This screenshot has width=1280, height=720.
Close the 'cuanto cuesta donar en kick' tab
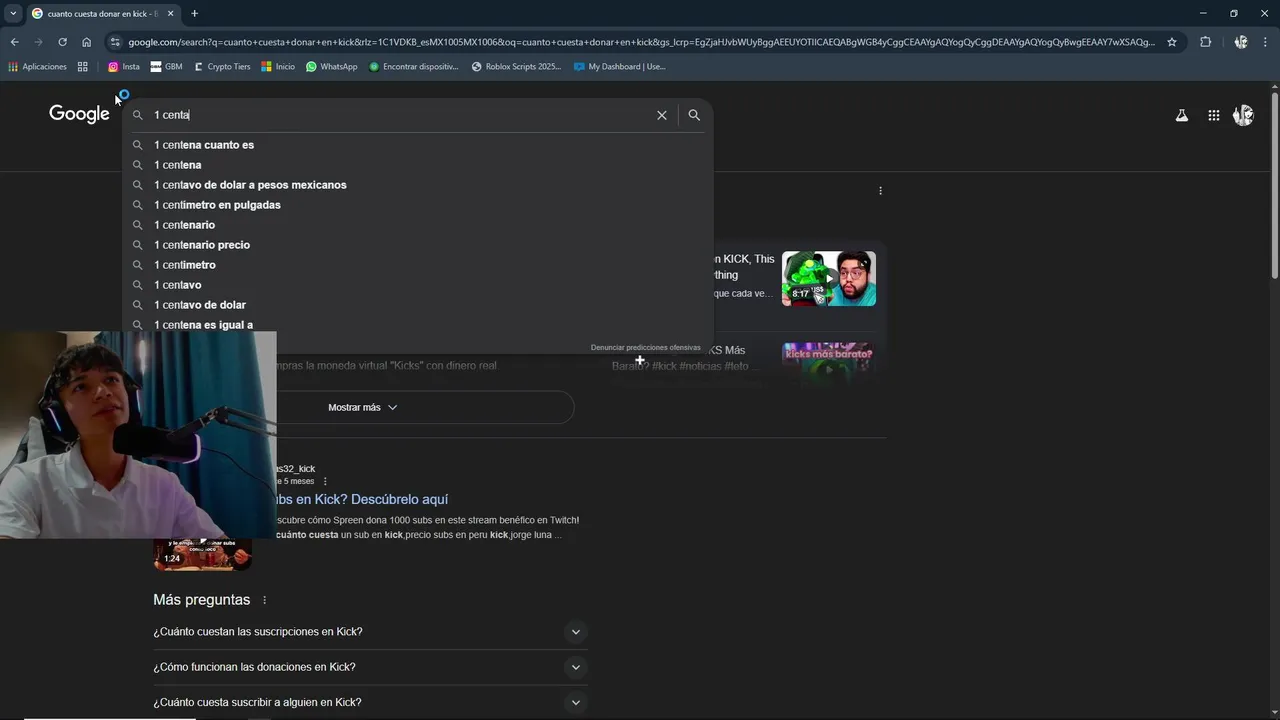[x=170, y=13]
